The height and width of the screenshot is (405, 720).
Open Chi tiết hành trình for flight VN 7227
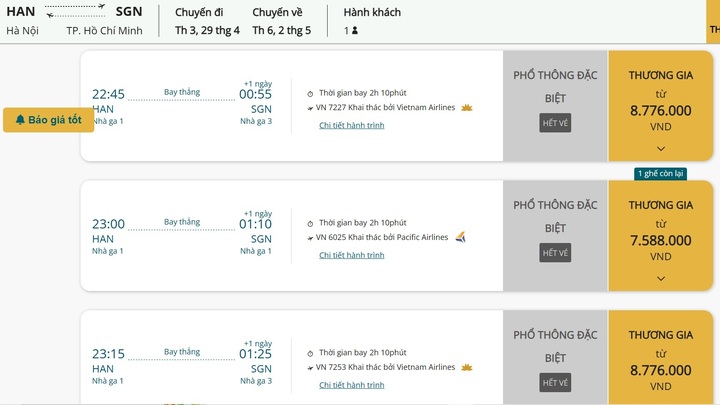coord(351,125)
